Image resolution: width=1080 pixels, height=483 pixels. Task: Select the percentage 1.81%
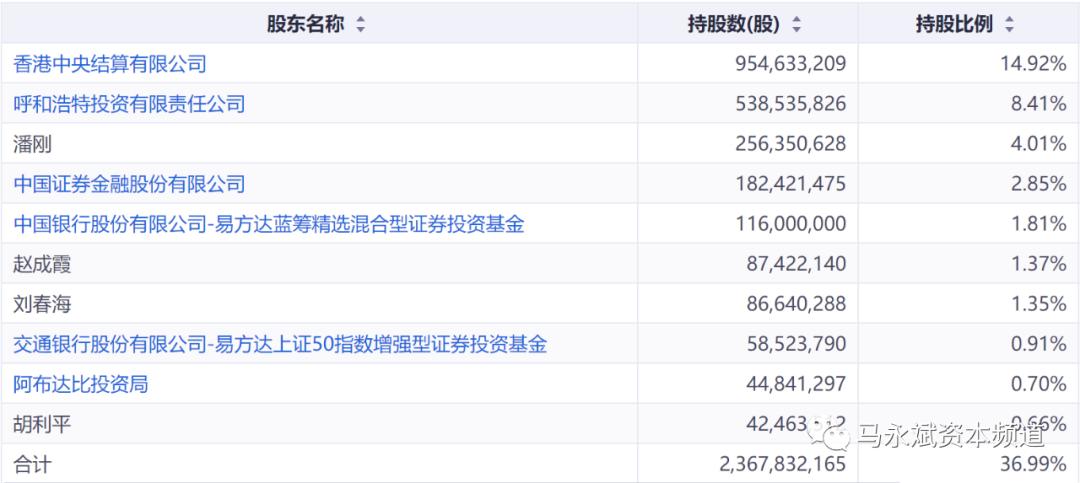coord(1037,224)
